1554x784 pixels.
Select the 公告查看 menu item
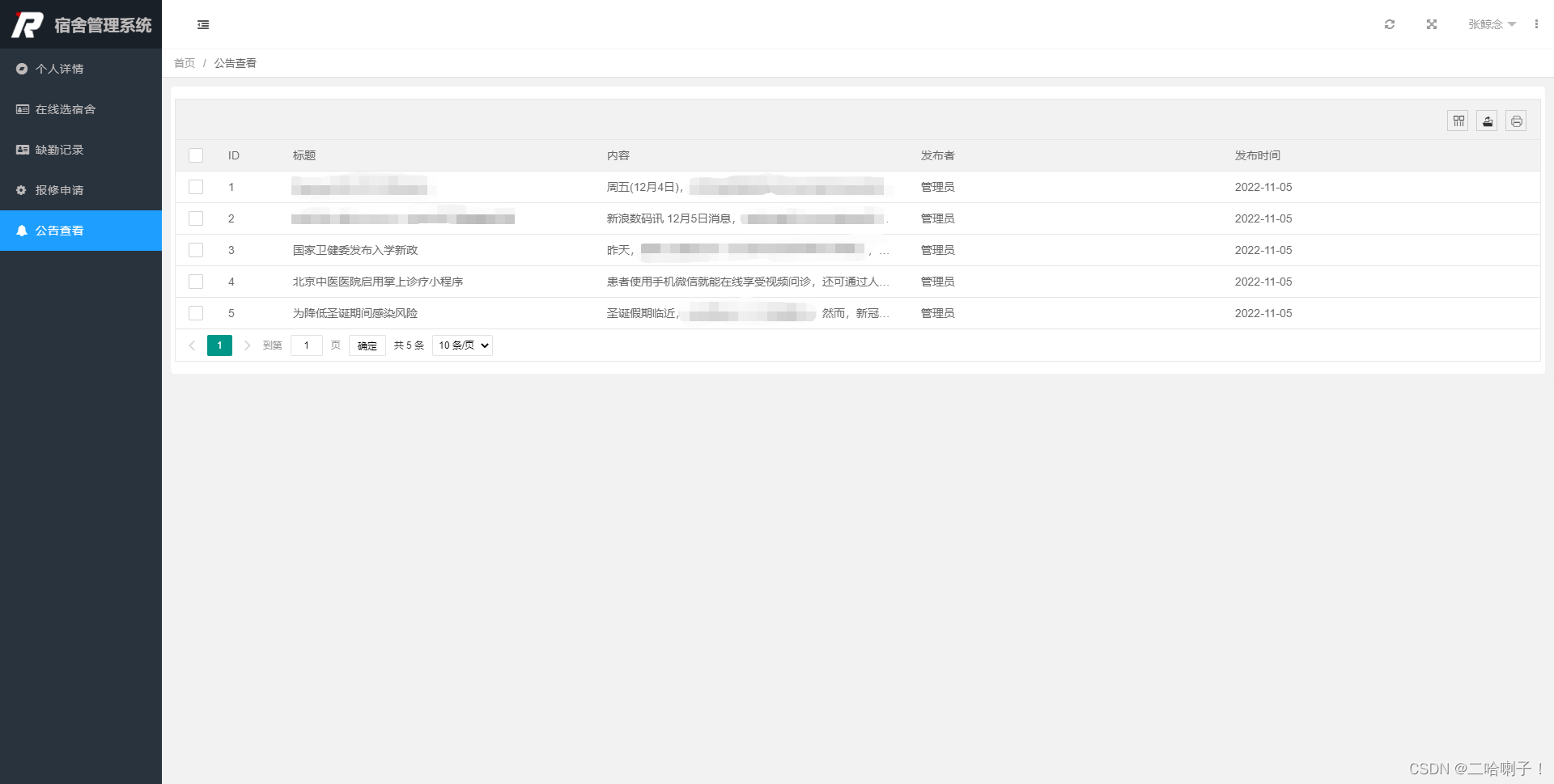(x=81, y=231)
